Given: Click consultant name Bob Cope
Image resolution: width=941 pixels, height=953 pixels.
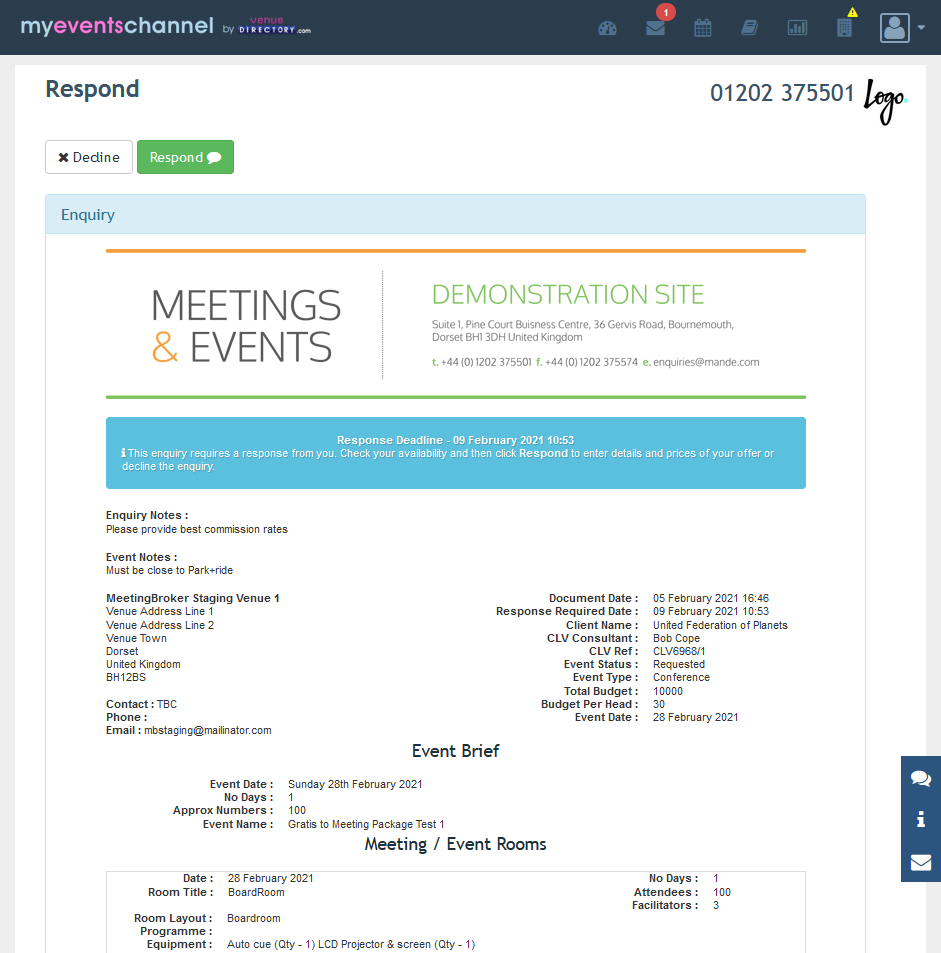Looking at the screenshot, I should pos(677,639).
